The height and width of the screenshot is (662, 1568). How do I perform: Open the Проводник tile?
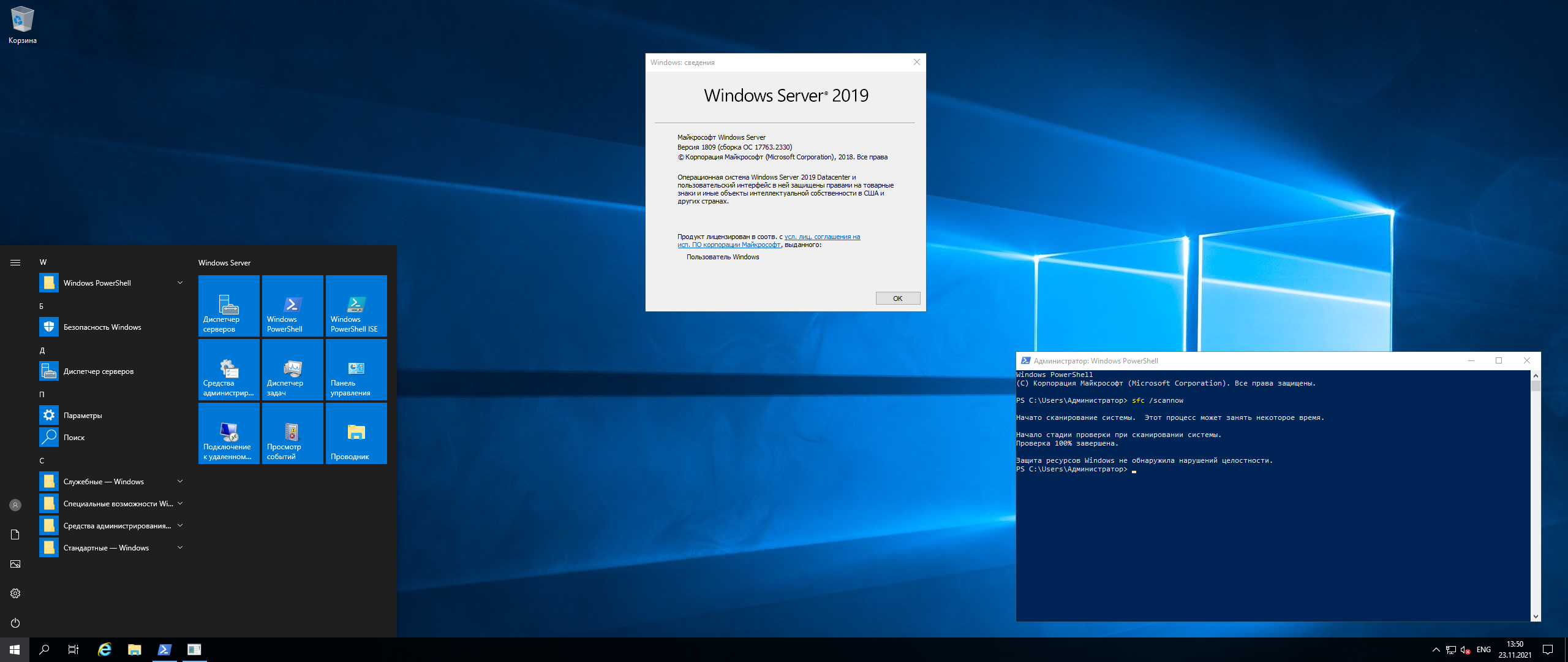356,433
